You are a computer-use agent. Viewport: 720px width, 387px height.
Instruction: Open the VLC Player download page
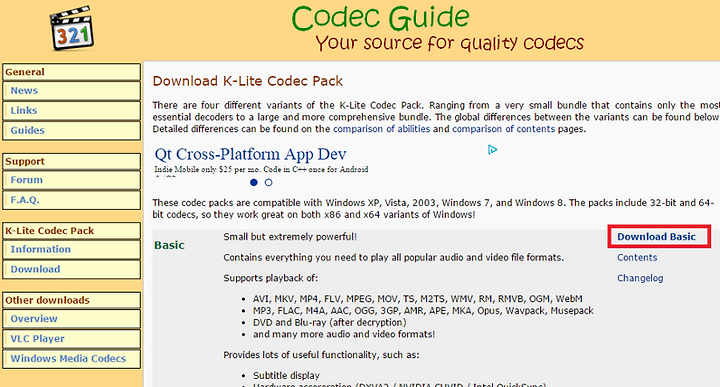pos(72,339)
